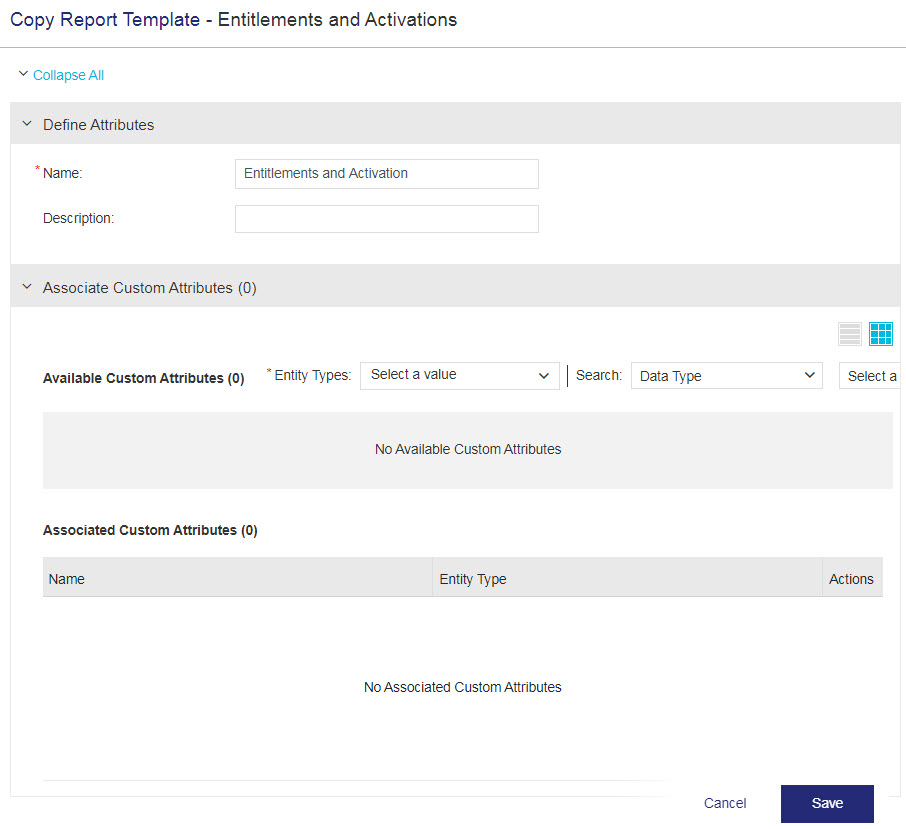This screenshot has width=906, height=829.
Task: Click inside the Description input field
Action: [386, 218]
